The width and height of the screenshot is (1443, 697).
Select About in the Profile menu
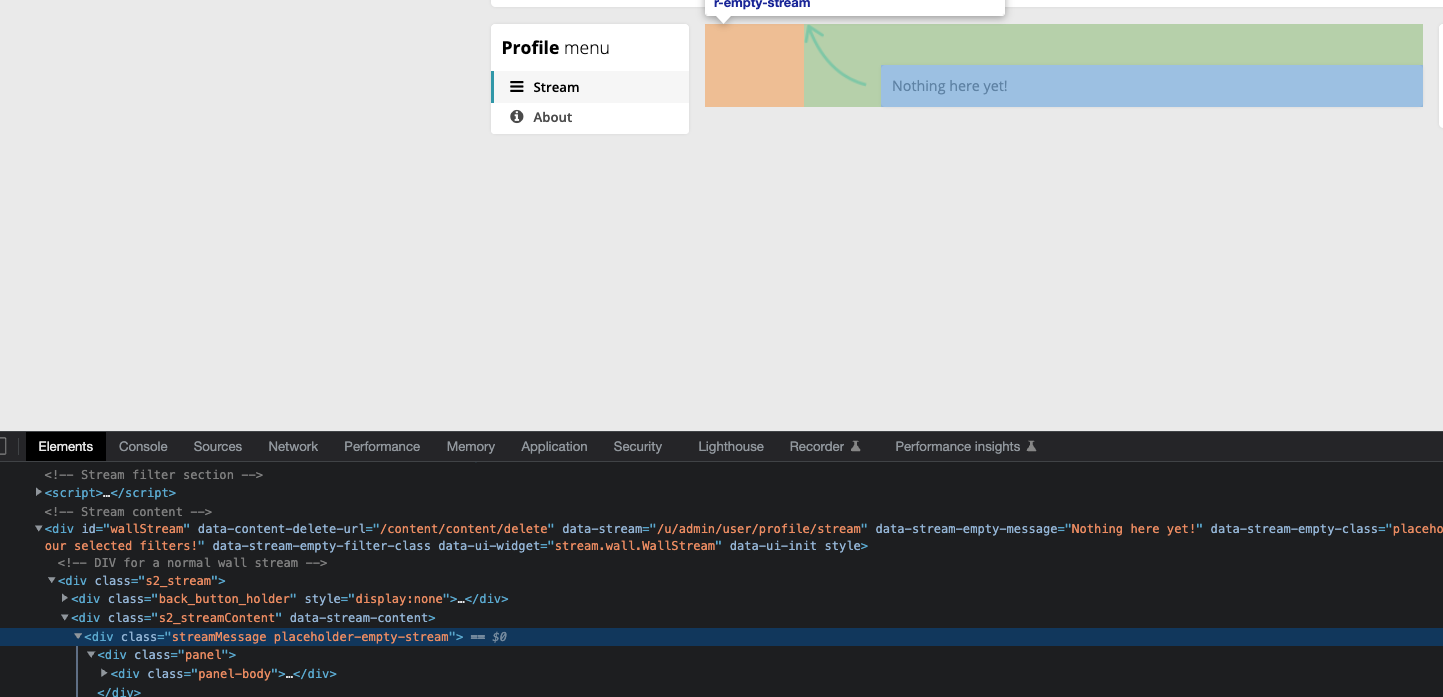[555, 117]
